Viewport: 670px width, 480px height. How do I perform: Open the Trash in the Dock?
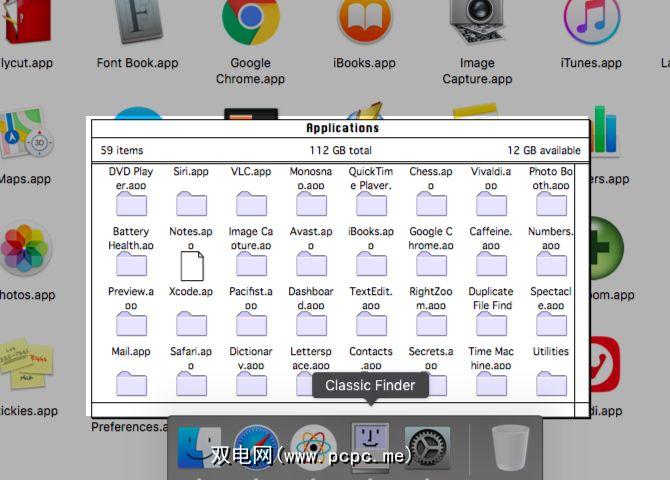point(510,448)
